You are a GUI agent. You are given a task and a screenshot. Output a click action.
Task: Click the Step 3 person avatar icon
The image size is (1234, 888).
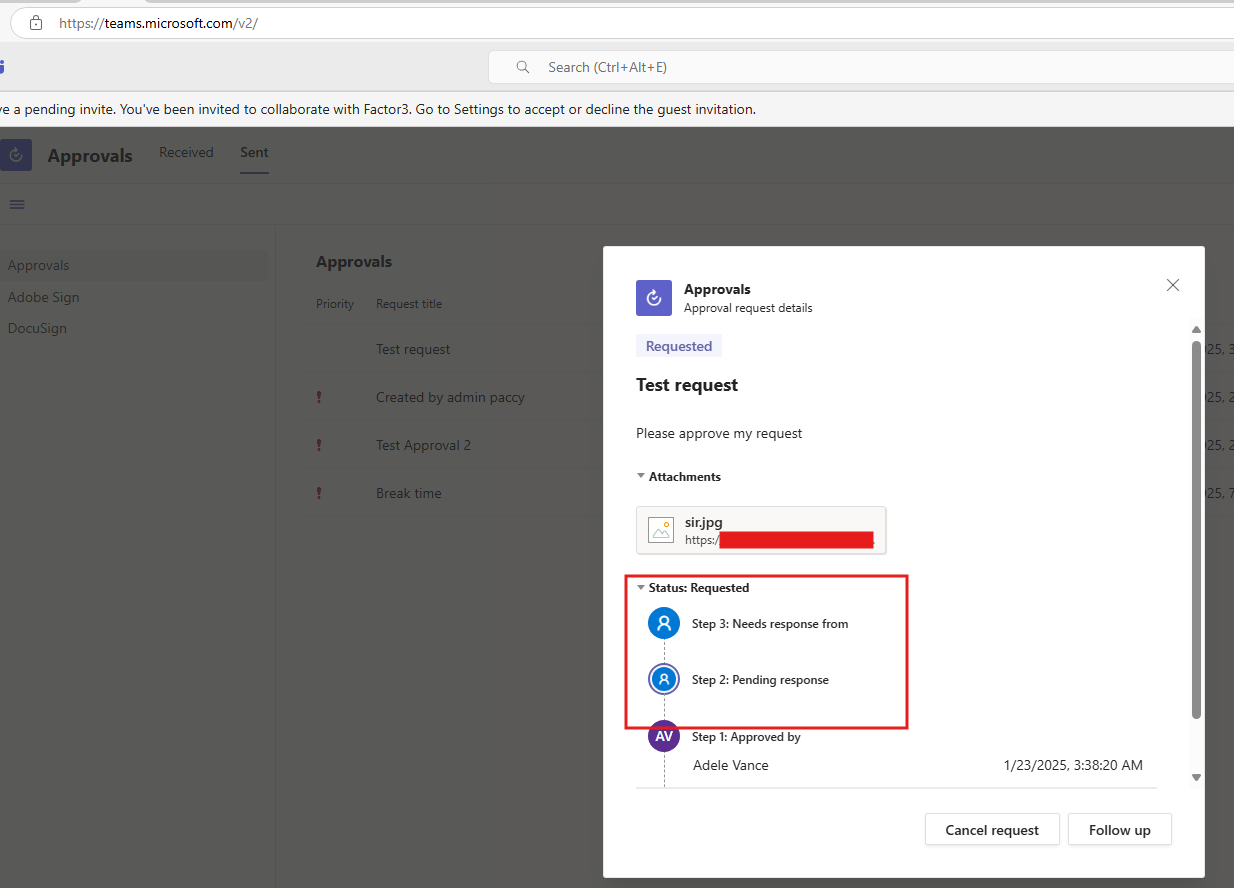[x=664, y=623]
